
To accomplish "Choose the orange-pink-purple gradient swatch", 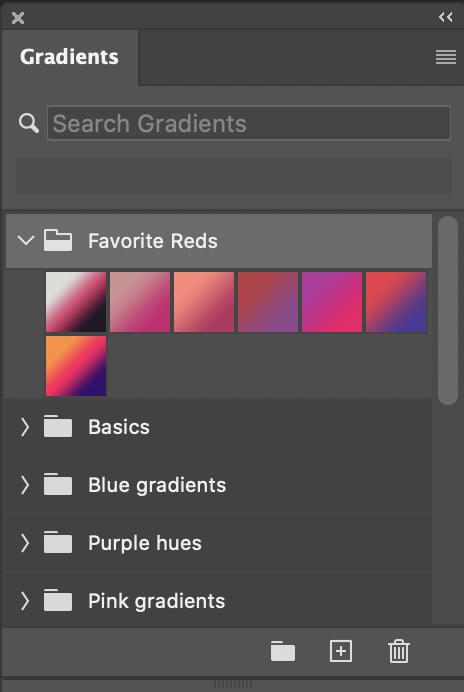I will (x=76, y=366).
